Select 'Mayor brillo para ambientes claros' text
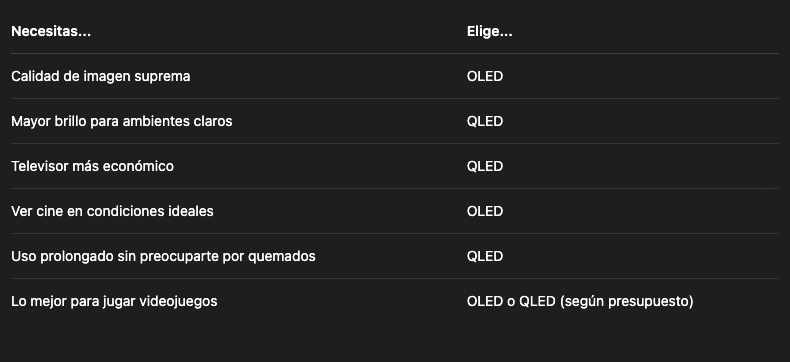 point(121,121)
